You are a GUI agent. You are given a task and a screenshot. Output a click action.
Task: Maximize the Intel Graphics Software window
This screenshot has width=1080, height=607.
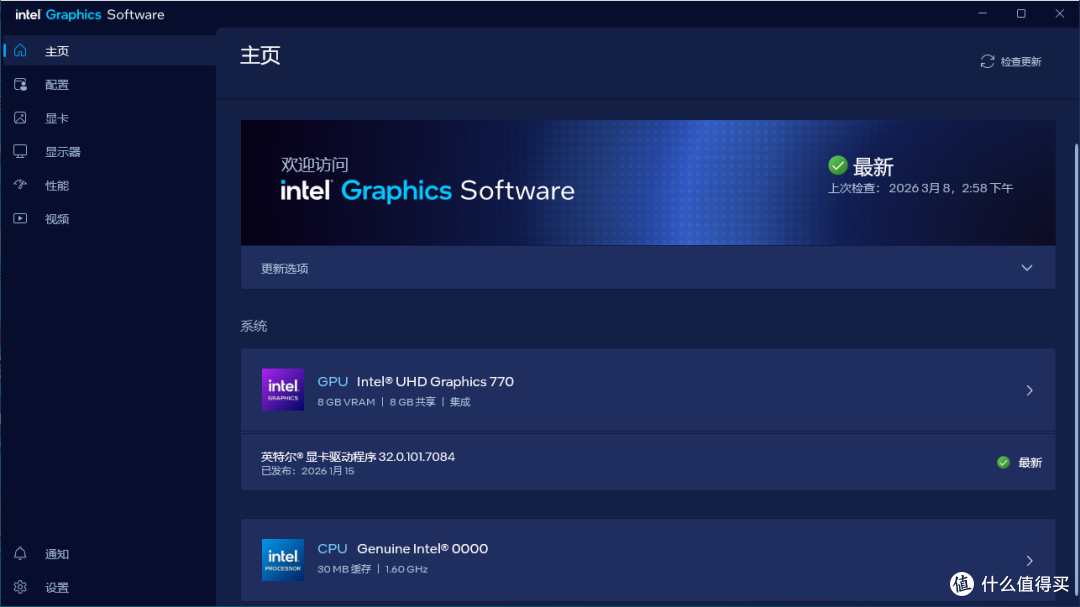(1021, 14)
